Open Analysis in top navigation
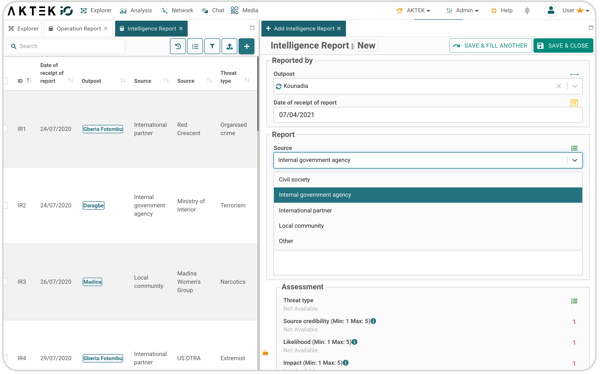This screenshot has height=374, width=600. click(x=136, y=11)
